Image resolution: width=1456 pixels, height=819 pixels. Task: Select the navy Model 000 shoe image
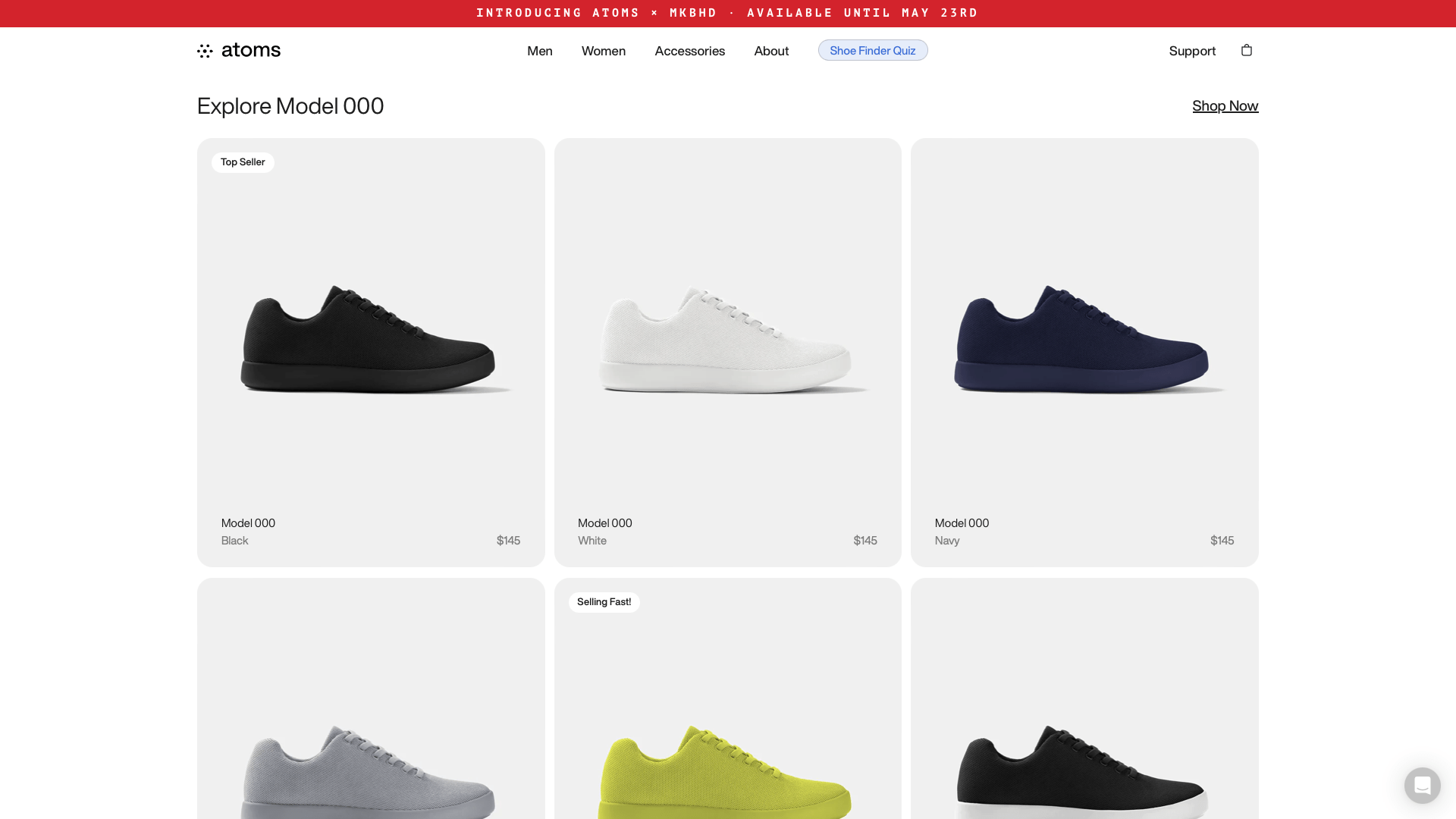(1084, 339)
